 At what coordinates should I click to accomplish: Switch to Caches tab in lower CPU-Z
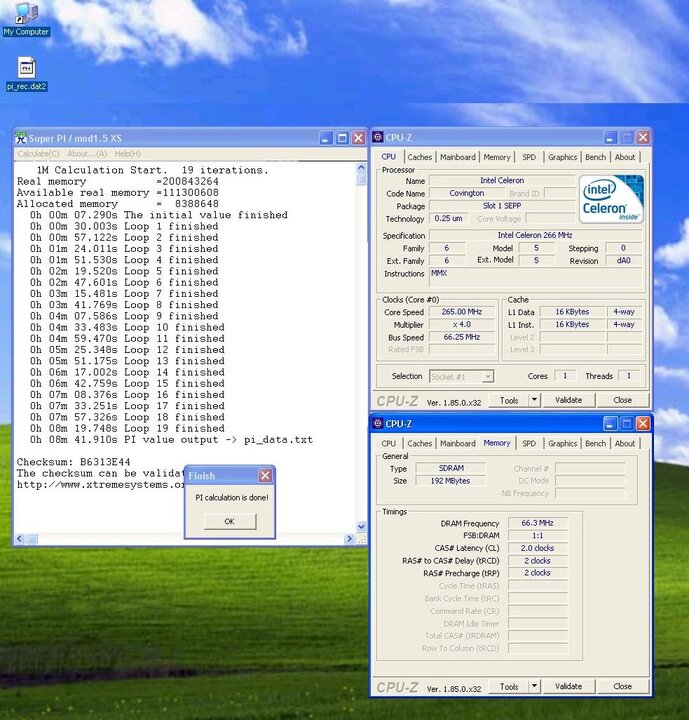(x=420, y=444)
